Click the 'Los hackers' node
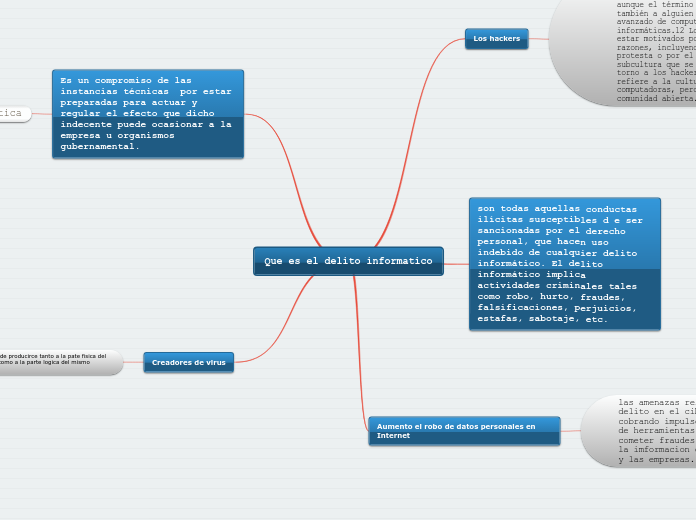 tap(497, 39)
